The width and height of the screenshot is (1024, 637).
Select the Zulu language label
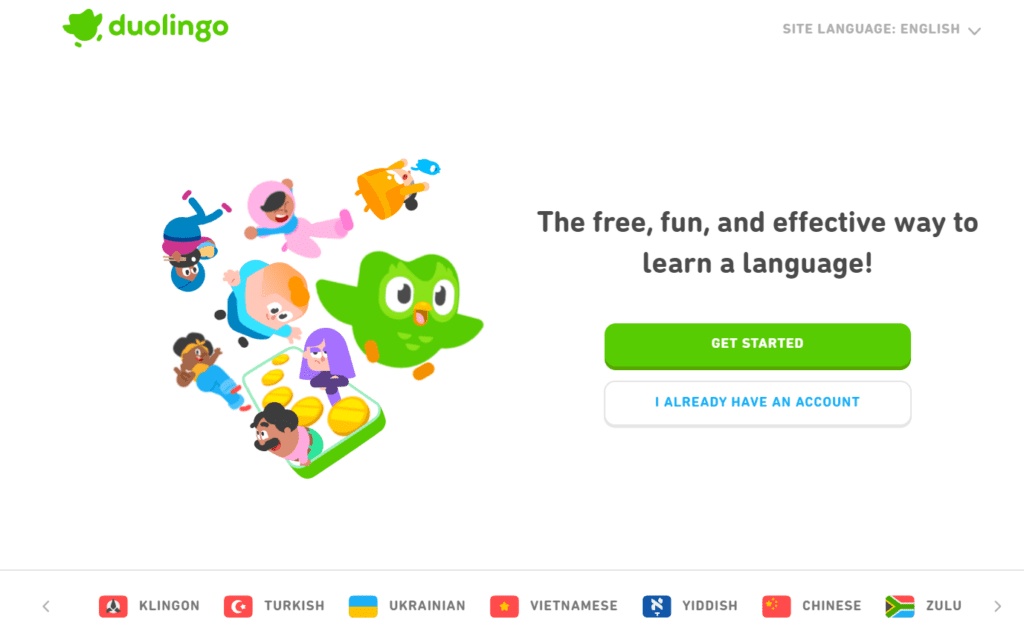point(944,606)
